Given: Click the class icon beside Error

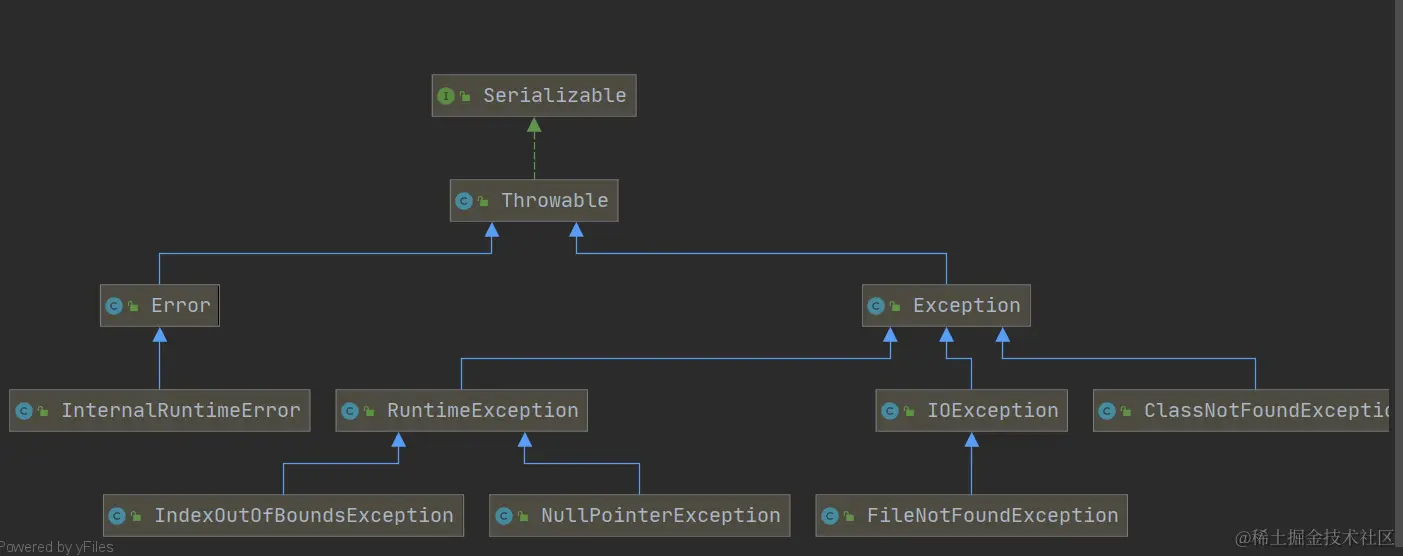Looking at the screenshot, I should [x=114, y=306].
